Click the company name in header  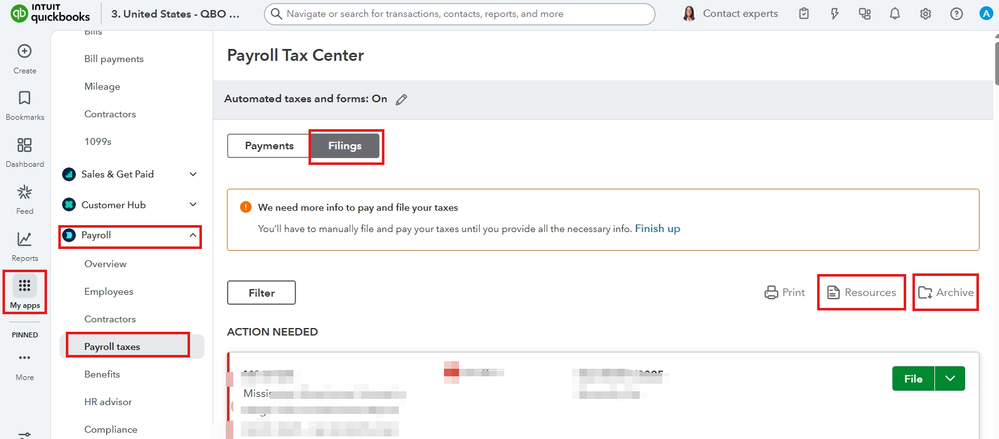pyautogui.click(x=176, y=13)
